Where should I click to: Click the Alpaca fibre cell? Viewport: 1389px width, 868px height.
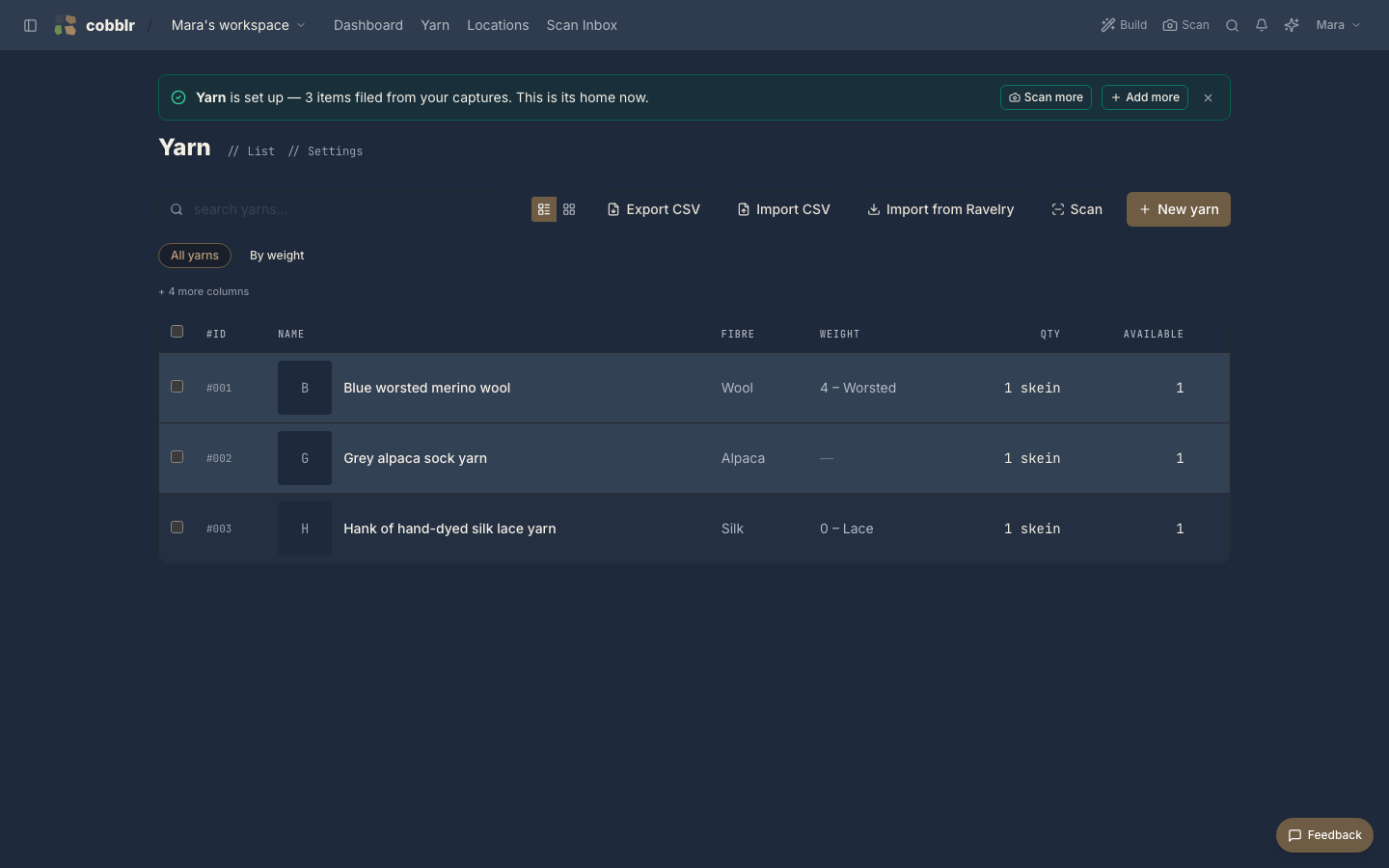(x=743, y=458)
